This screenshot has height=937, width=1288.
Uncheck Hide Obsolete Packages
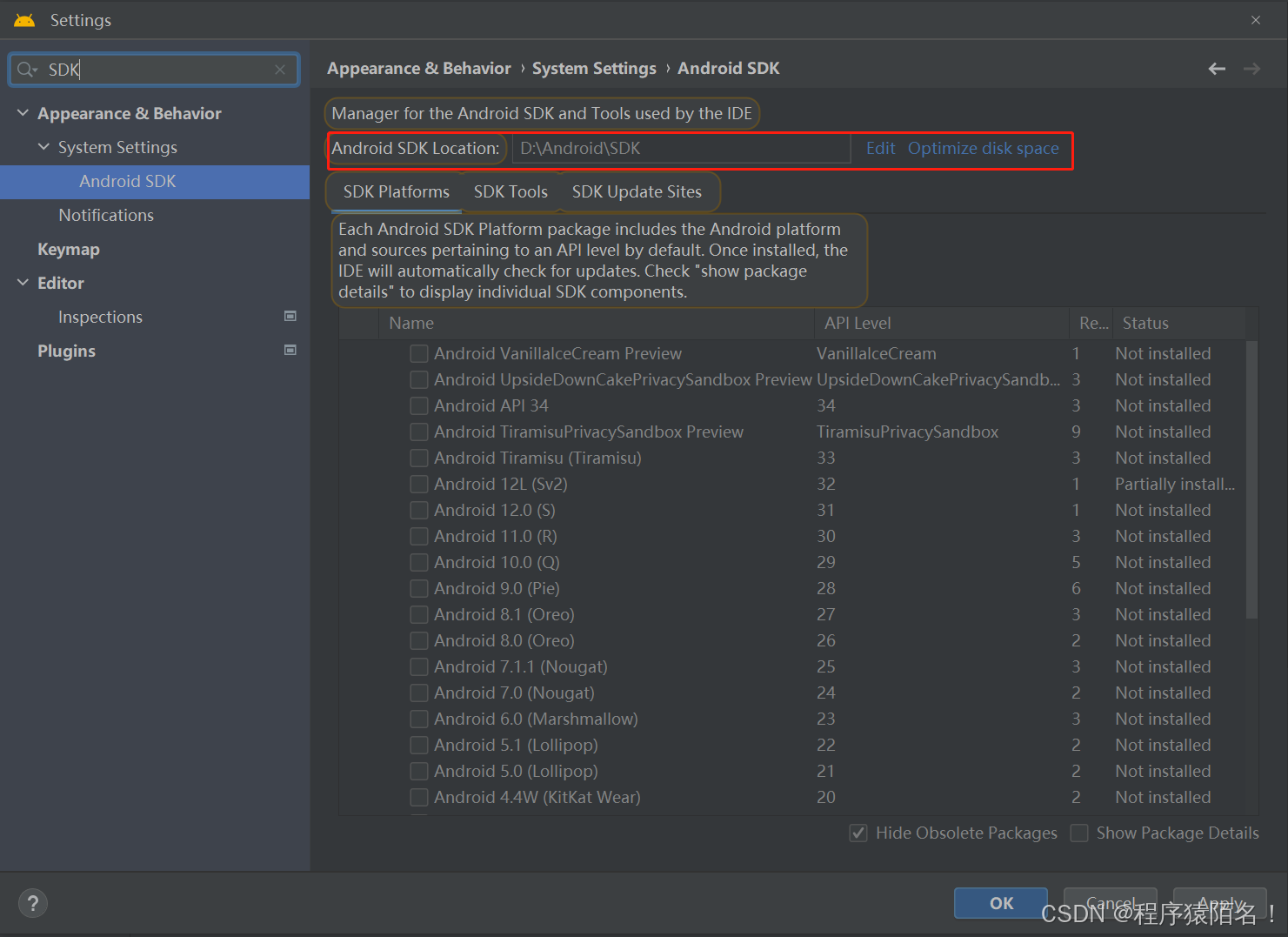[858, 833]
